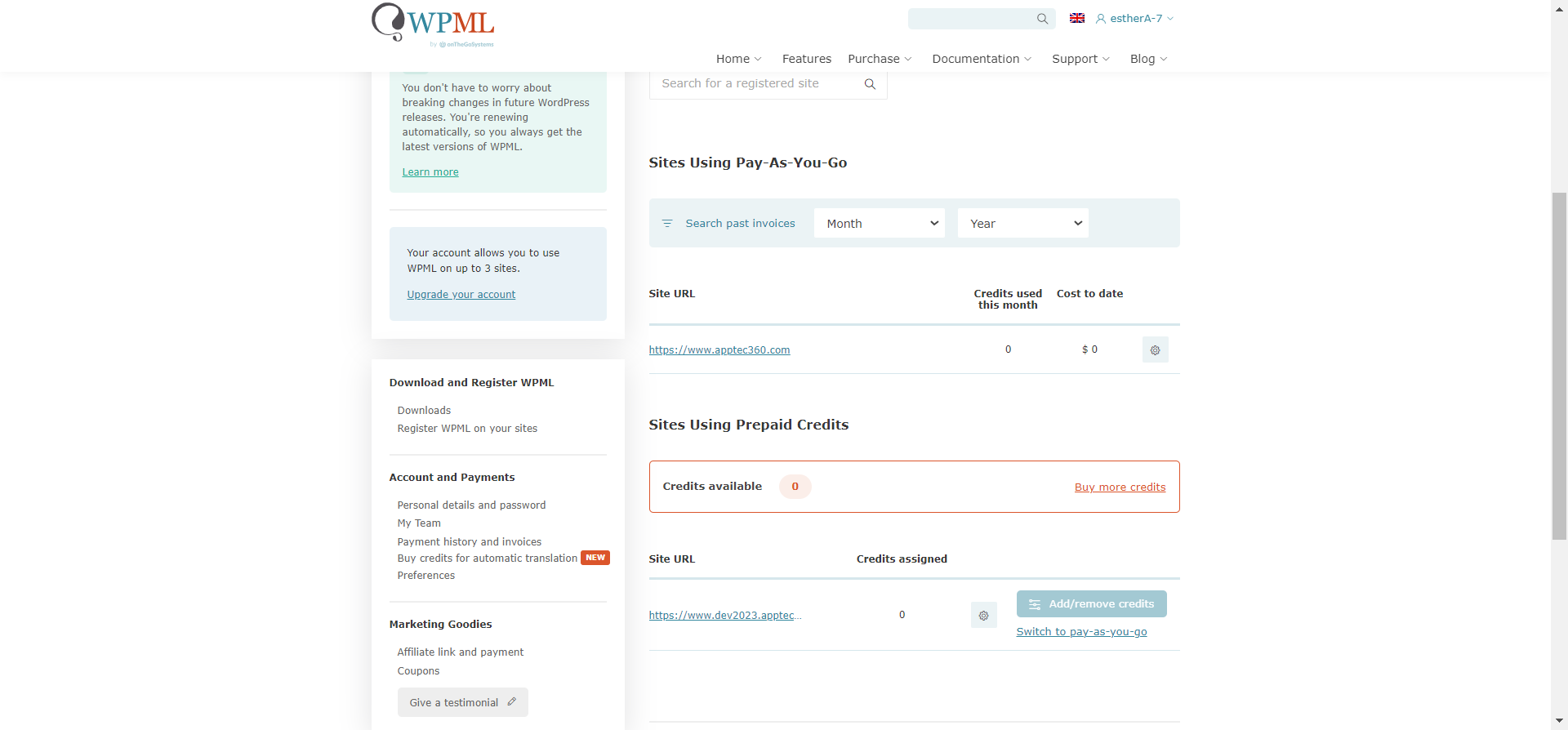
Task: Click Search past invoices label
Action: tap(740, 224)
